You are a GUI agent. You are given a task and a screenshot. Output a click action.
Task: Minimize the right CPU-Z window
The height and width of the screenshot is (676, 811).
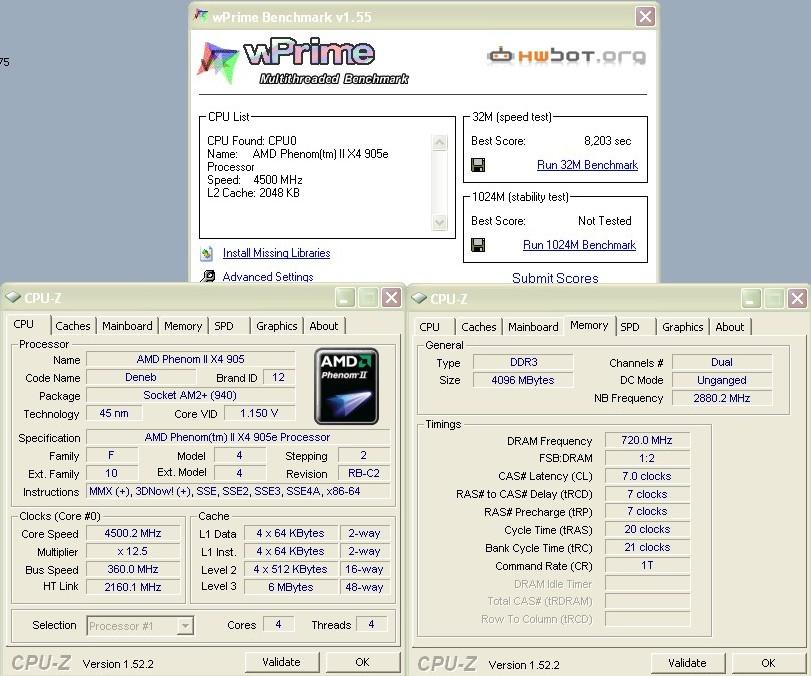[751, 298]
